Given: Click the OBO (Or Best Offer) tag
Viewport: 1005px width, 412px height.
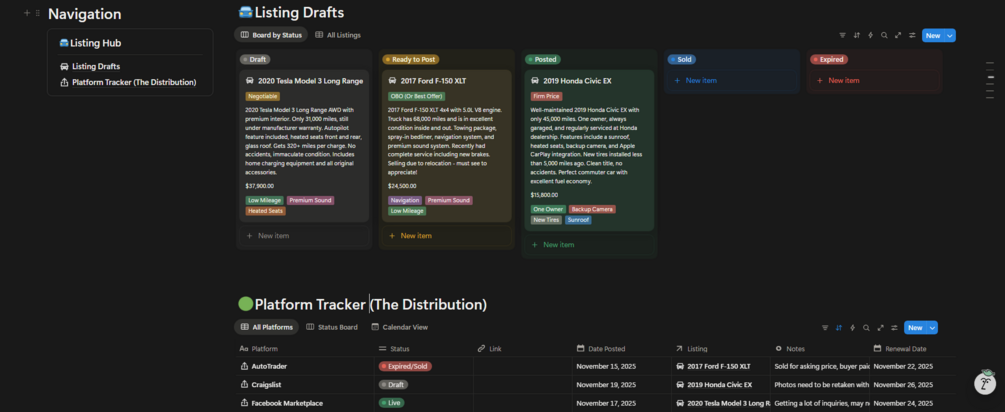Looking at the screenshot, I should (417, 96).
